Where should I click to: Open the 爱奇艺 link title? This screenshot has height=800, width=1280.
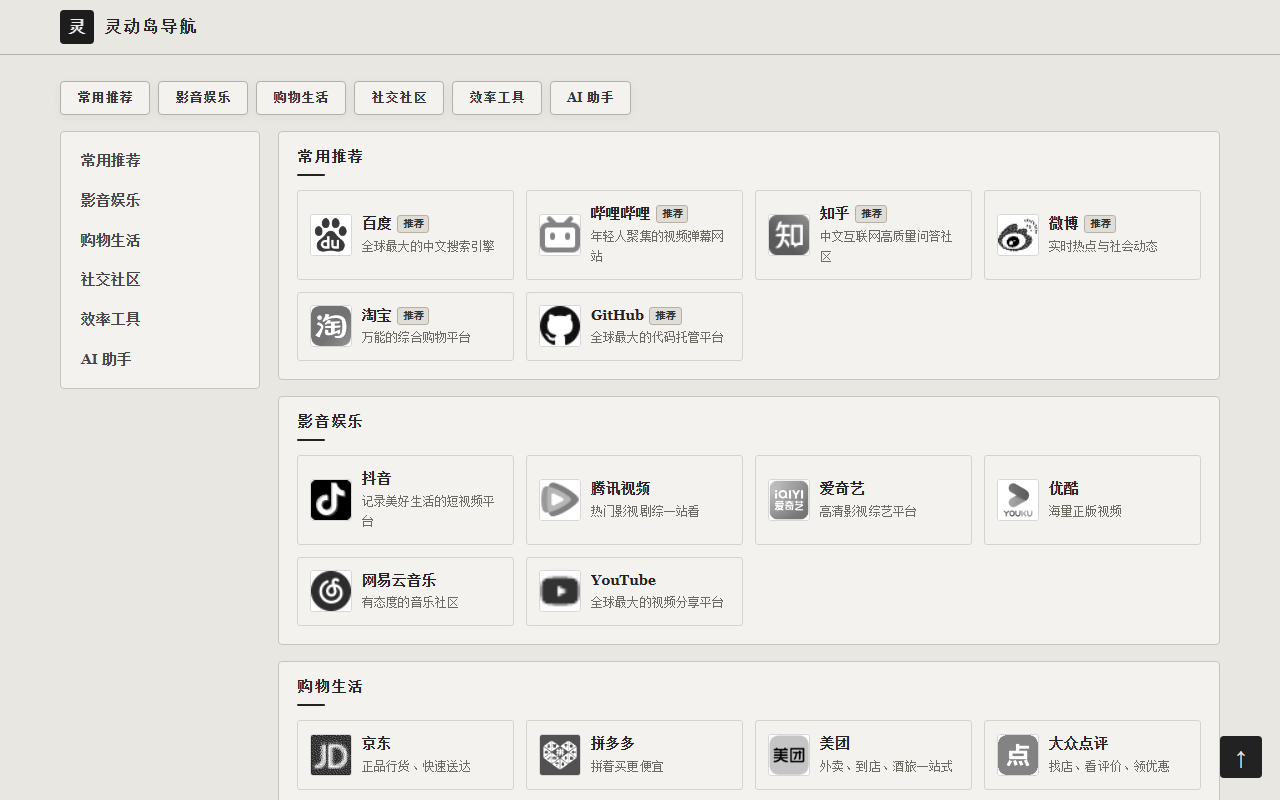click(842, 488)
